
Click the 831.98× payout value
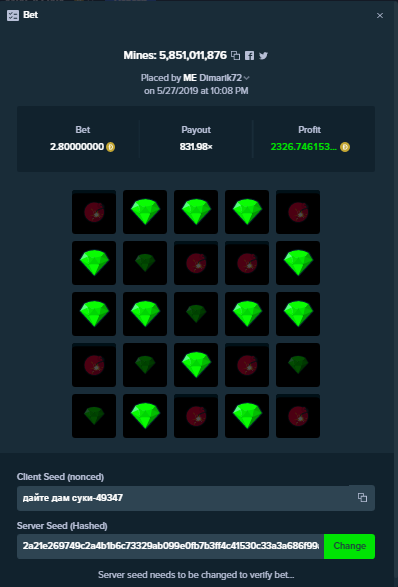tap(196, 147)
